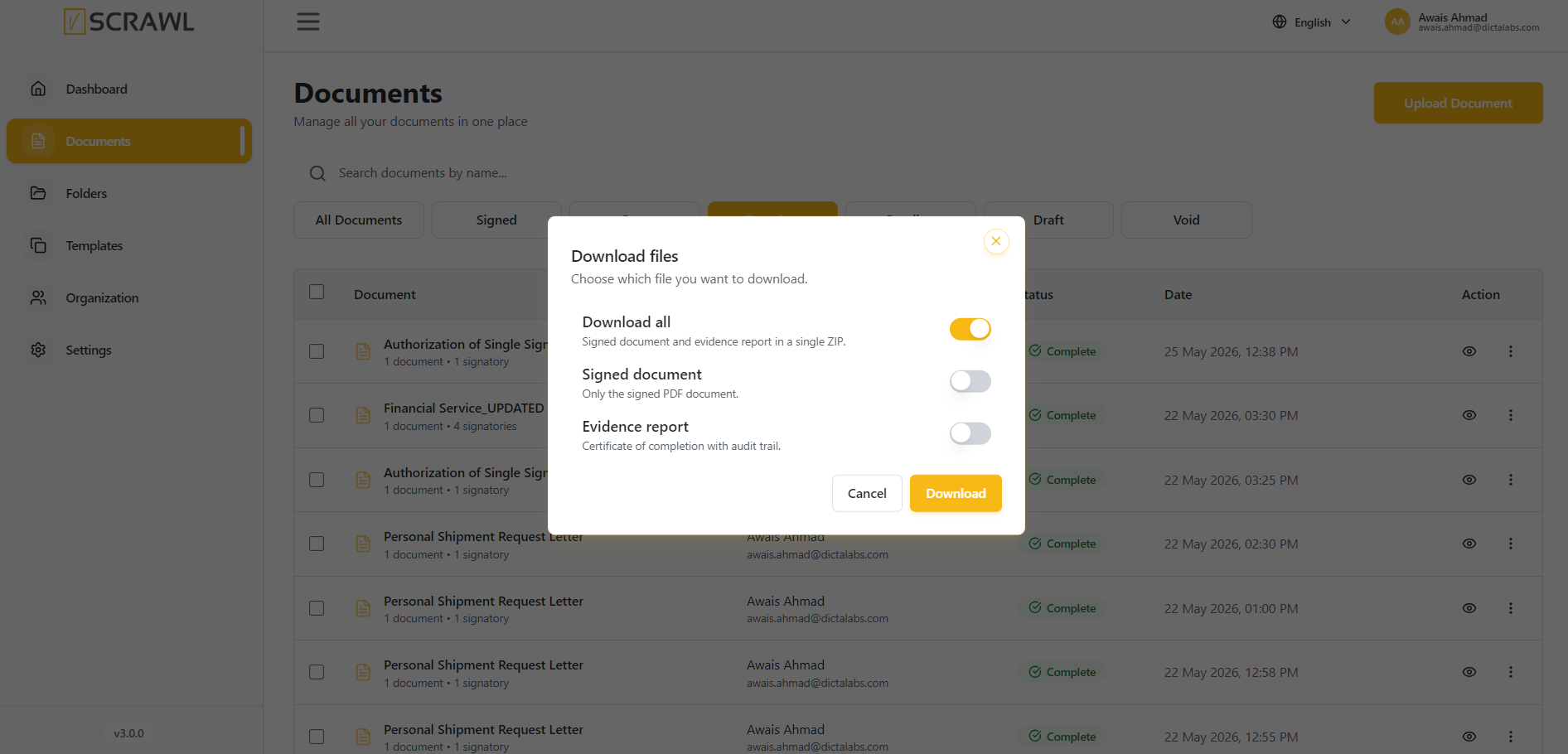Open the Financial Service_UPDATED document title
The height and width of the screenshot is (754, 1568).
point(463,408)
